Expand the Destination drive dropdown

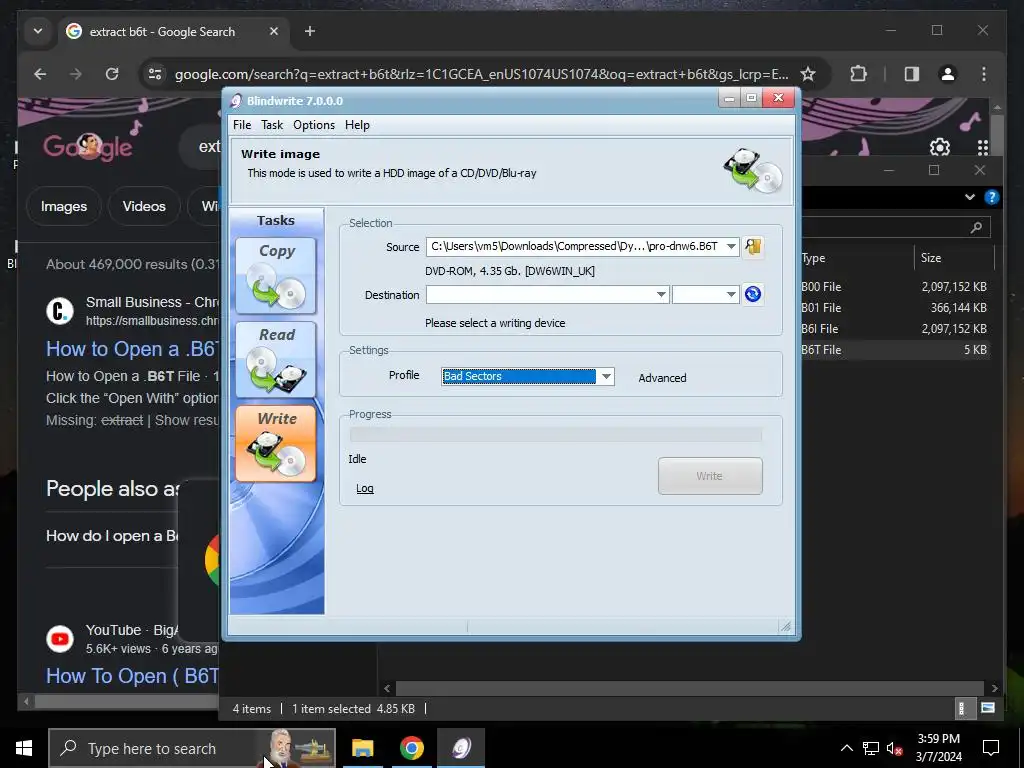point(661,295)
